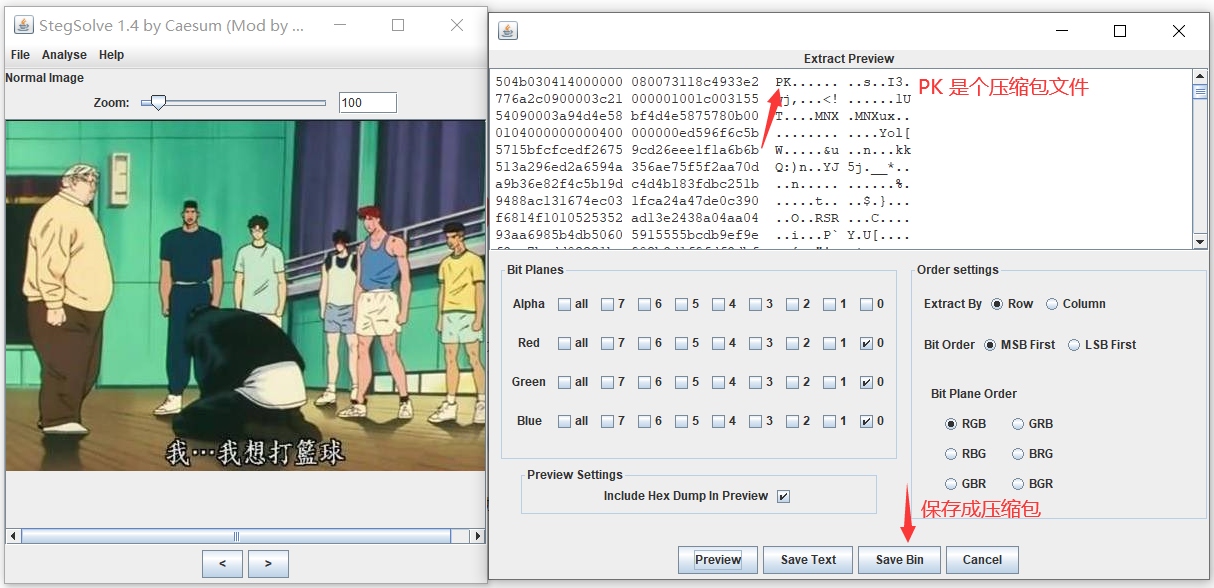Click the preview text vertical scrollbar thumb

1199,91
